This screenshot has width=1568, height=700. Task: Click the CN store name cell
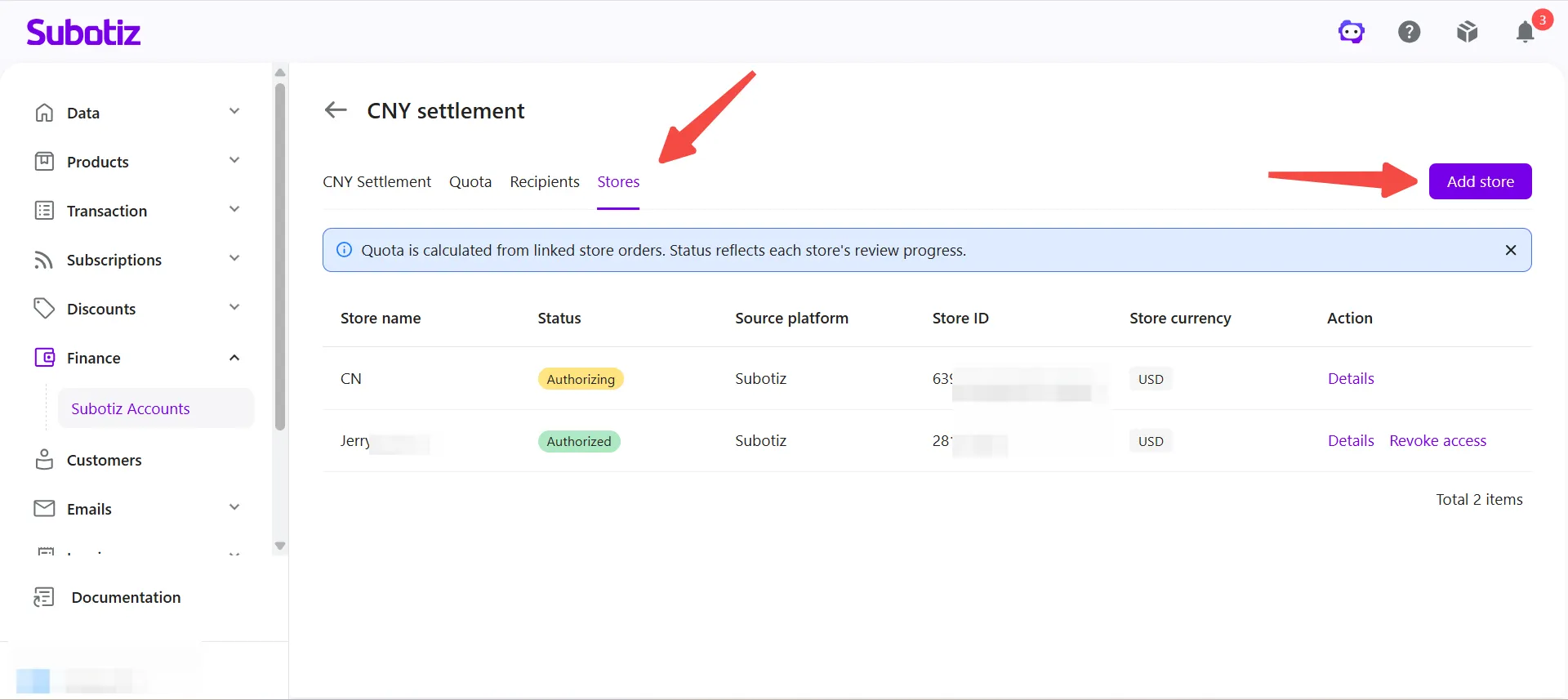pos(351,378)
